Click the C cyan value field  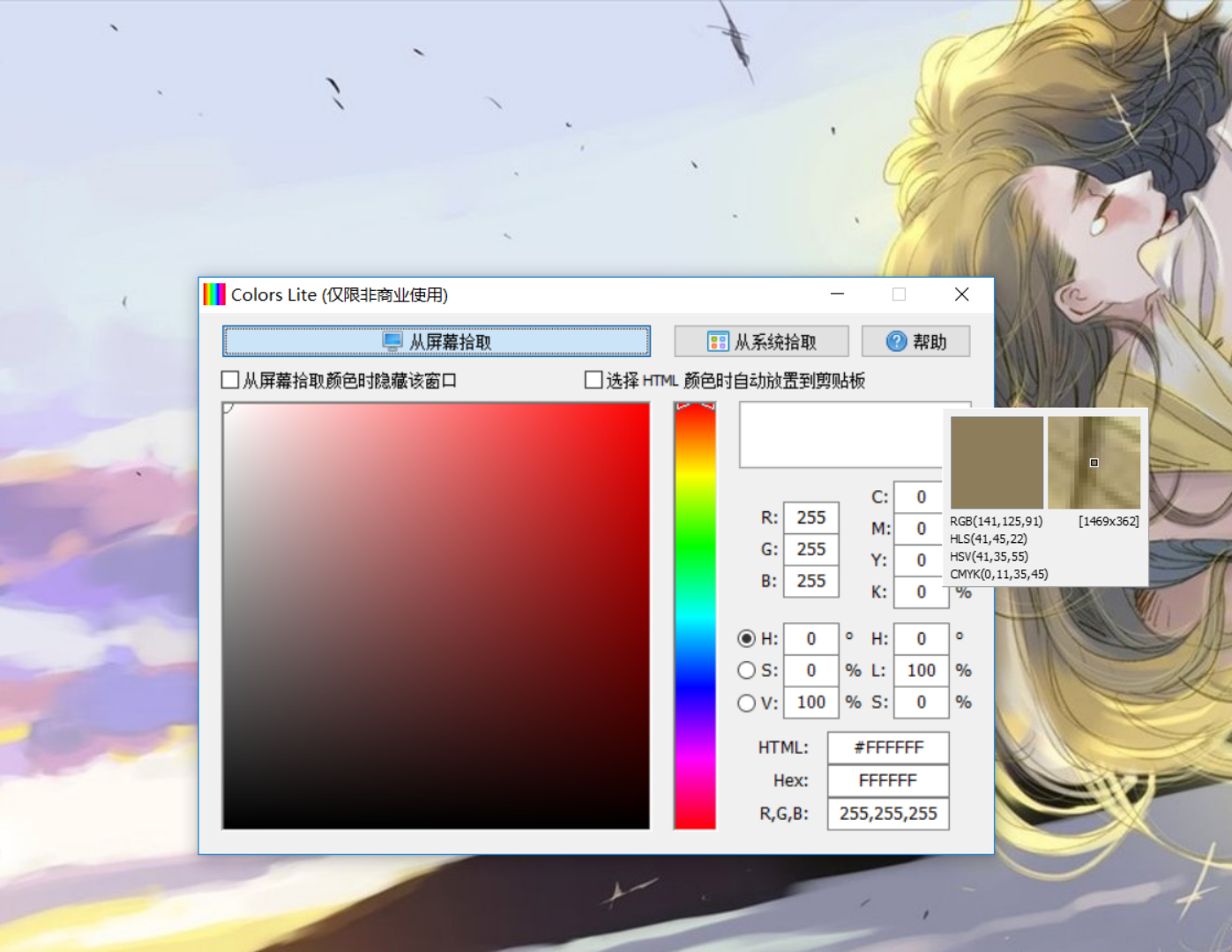[x=919, y=497]
